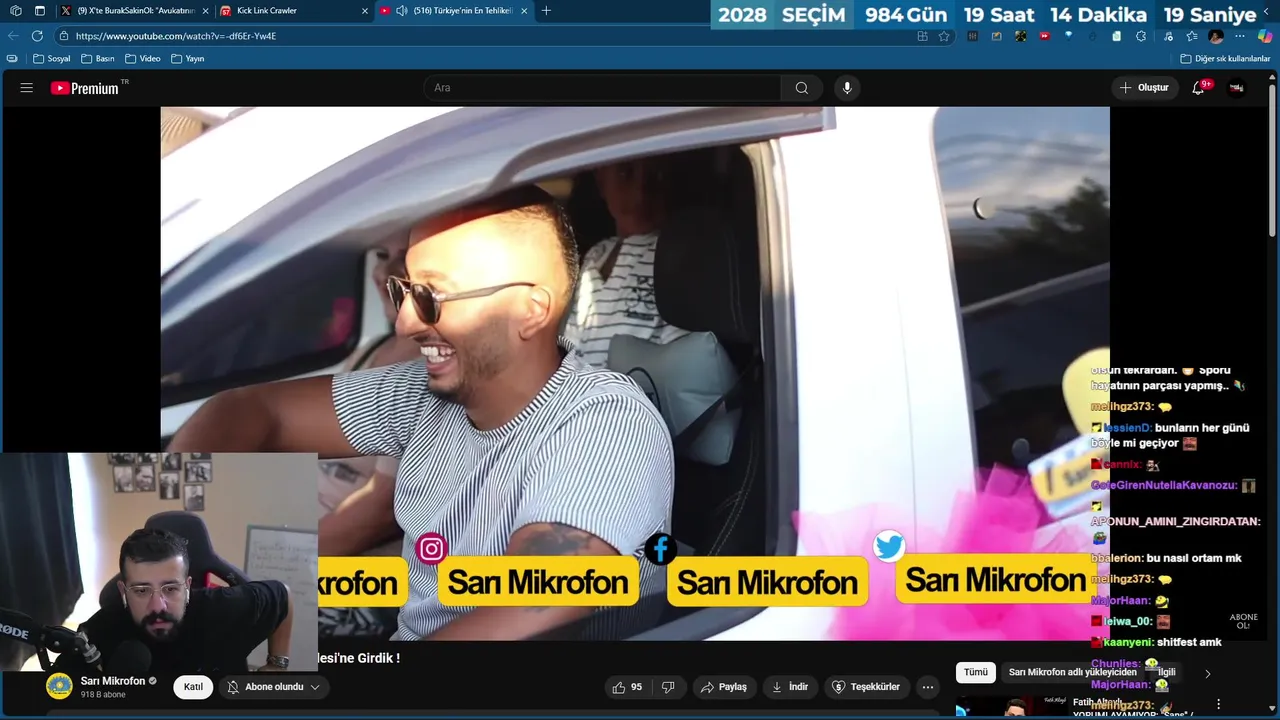
Task: Open the browser profile picture
Action: pos(1216,36)
